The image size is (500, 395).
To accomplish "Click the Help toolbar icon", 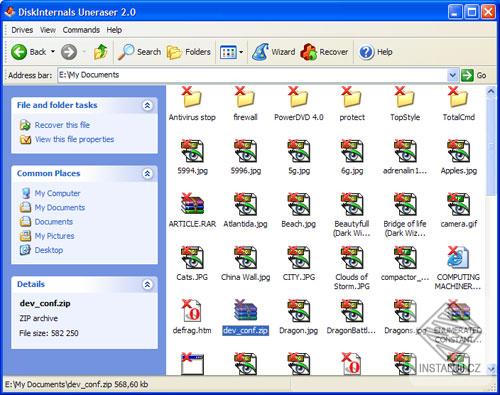I will tap(366, 52).
